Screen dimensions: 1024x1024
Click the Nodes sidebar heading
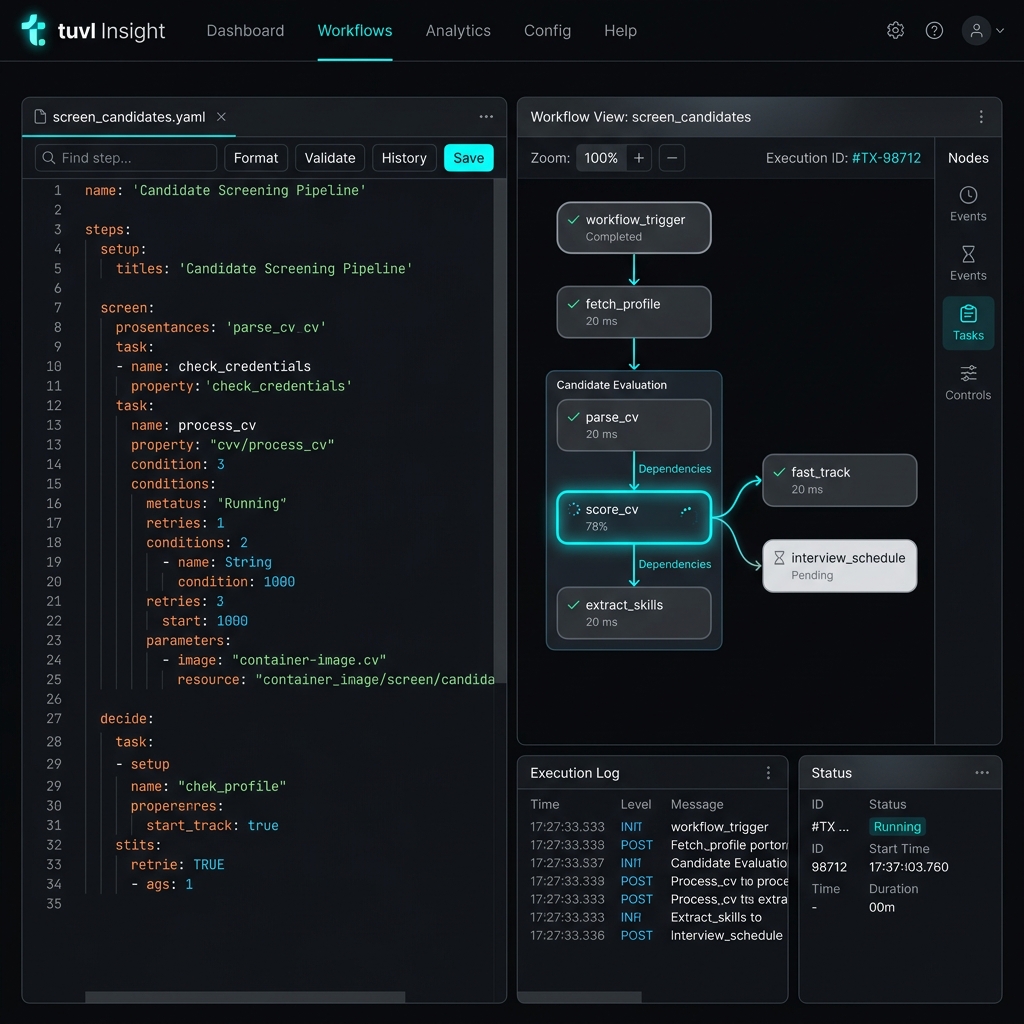(x=968, y=158)
